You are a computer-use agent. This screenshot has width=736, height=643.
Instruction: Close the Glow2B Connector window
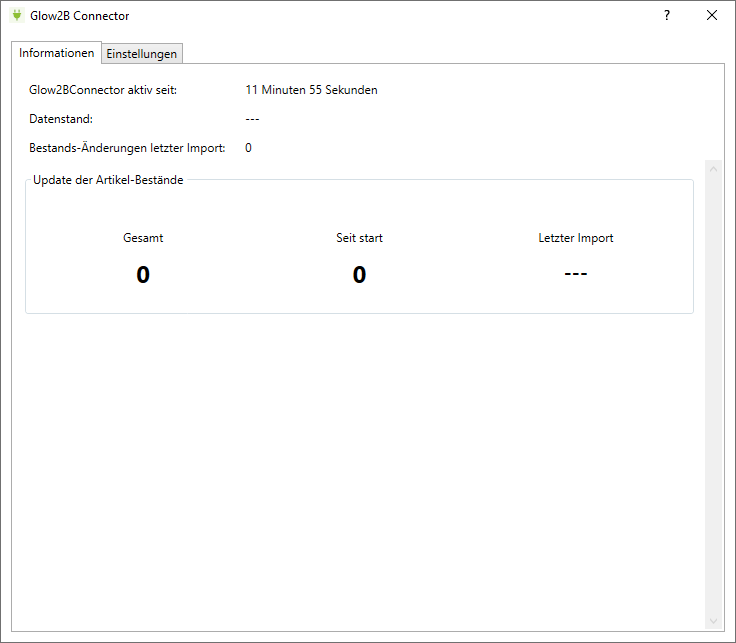click(712, 16)
